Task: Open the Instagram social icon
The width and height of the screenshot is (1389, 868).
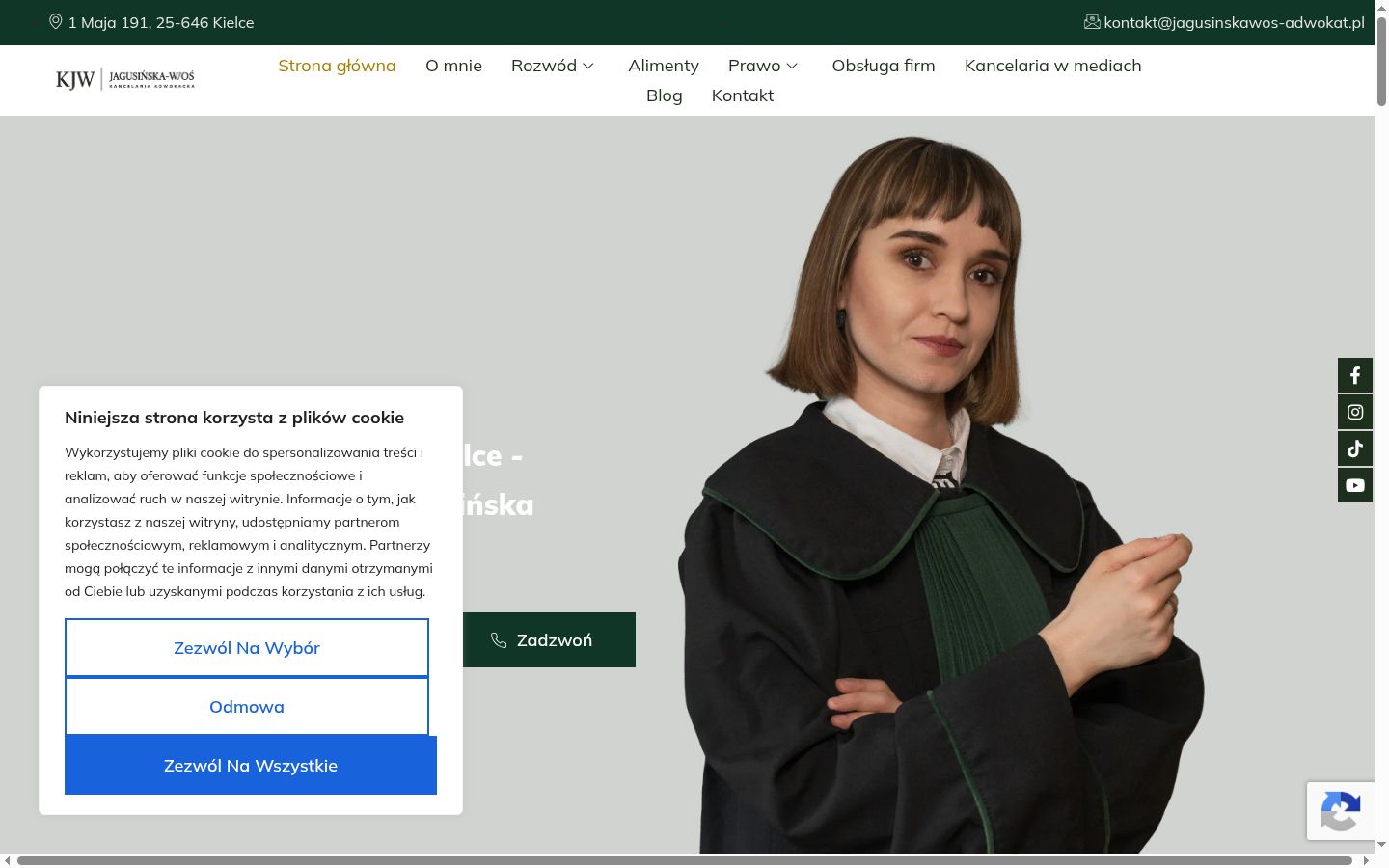Action: coord(1355,412)
